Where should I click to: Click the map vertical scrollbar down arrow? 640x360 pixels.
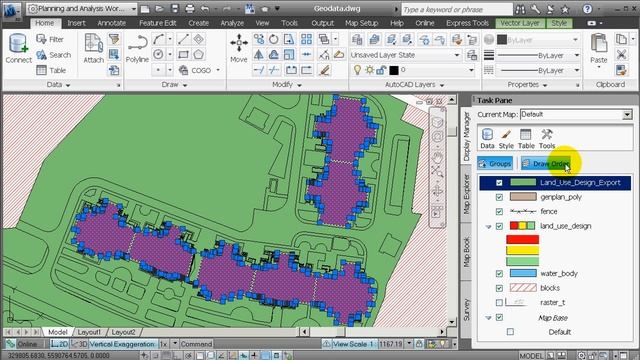point(451,322)
